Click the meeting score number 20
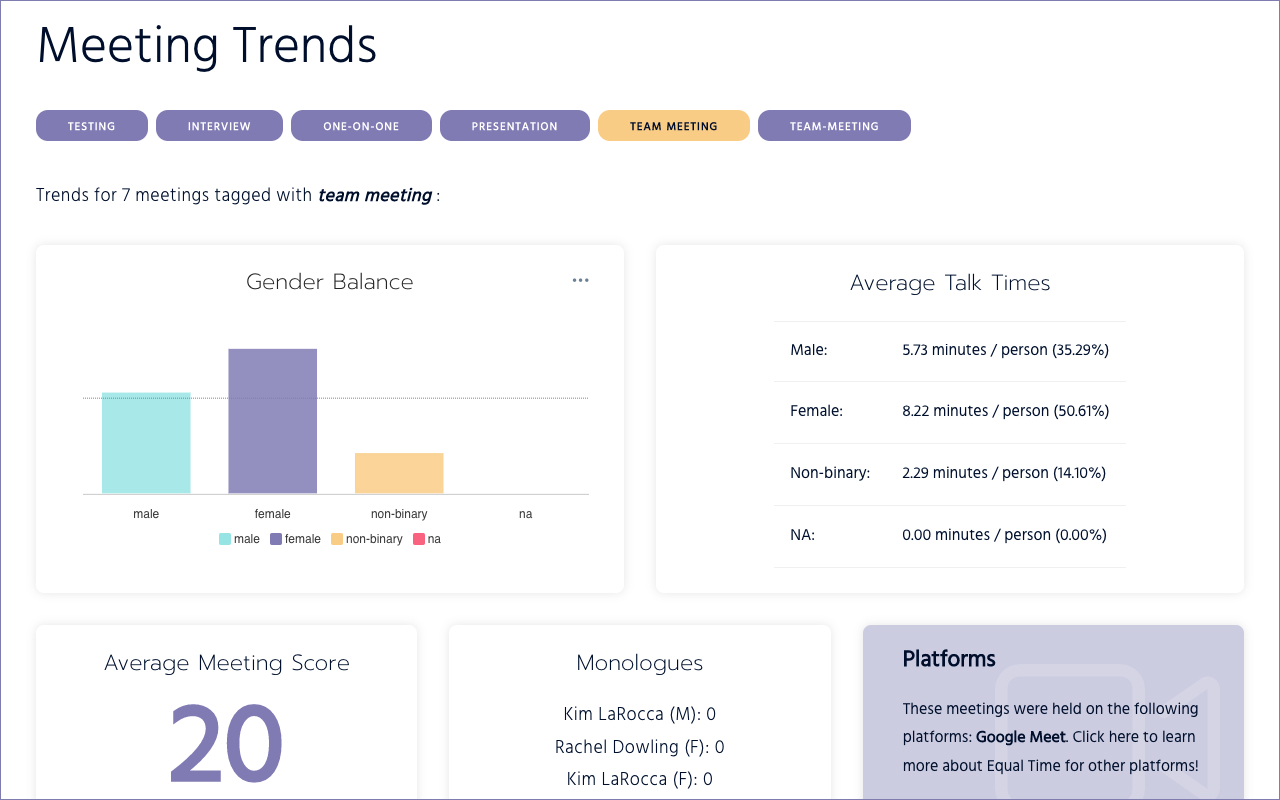The width and height of the screenshot is (1280, 800). (x=227, y=745)
